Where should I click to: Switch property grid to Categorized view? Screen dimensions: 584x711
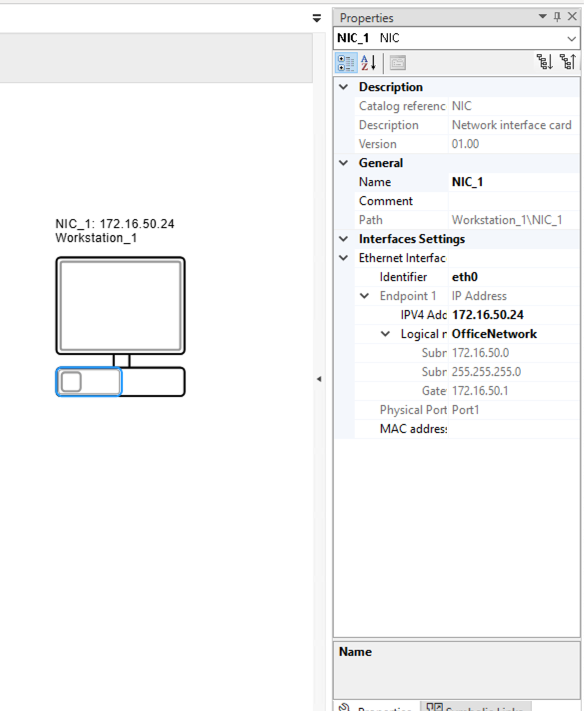pyautogui.click(x=346, y=63)
